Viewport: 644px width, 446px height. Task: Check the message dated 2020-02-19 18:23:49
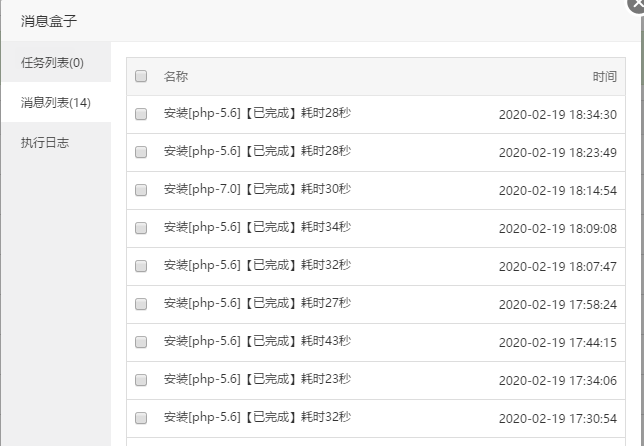point(141,152)
